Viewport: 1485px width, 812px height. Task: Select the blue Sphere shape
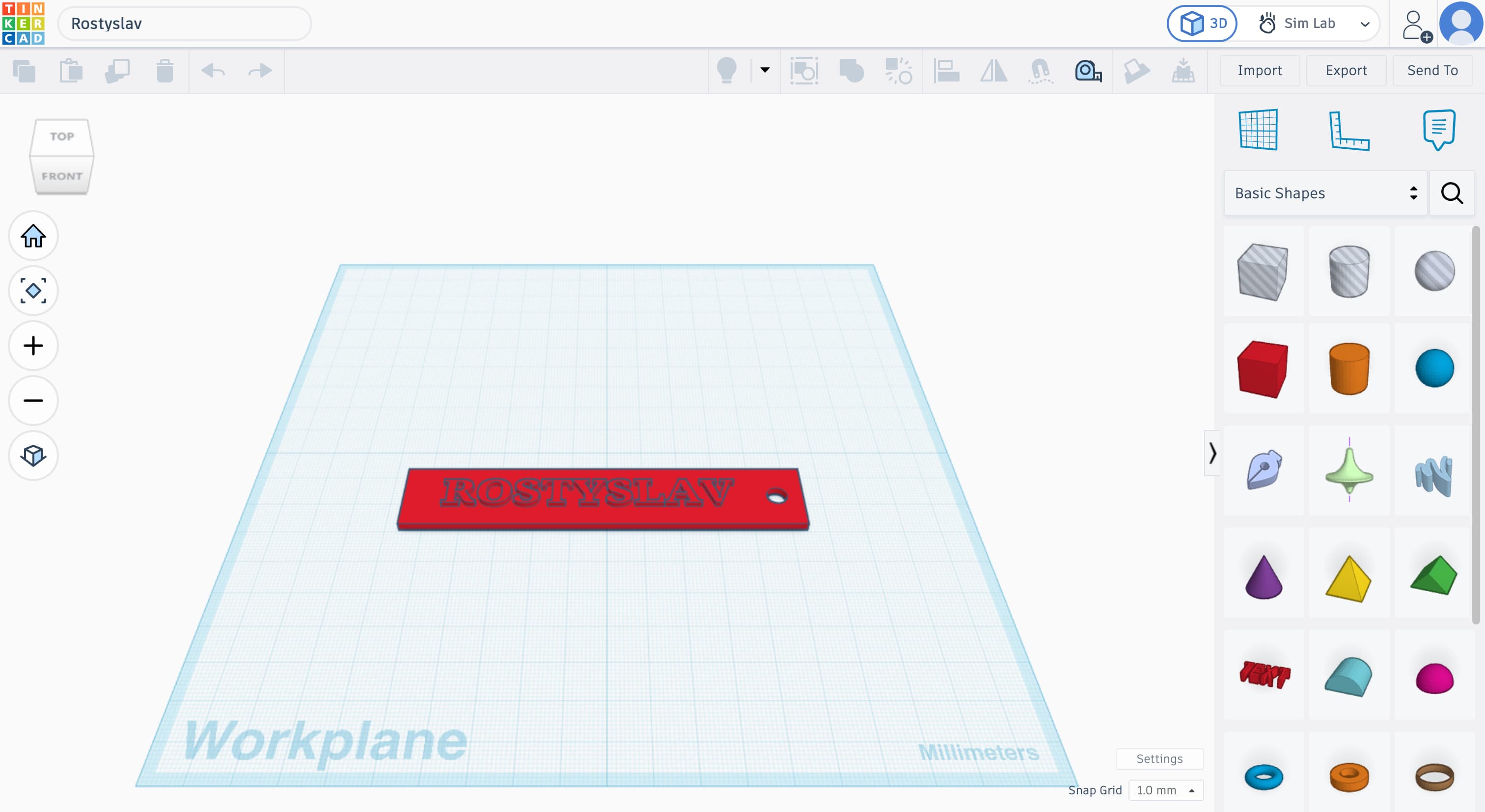[1434, 368]
